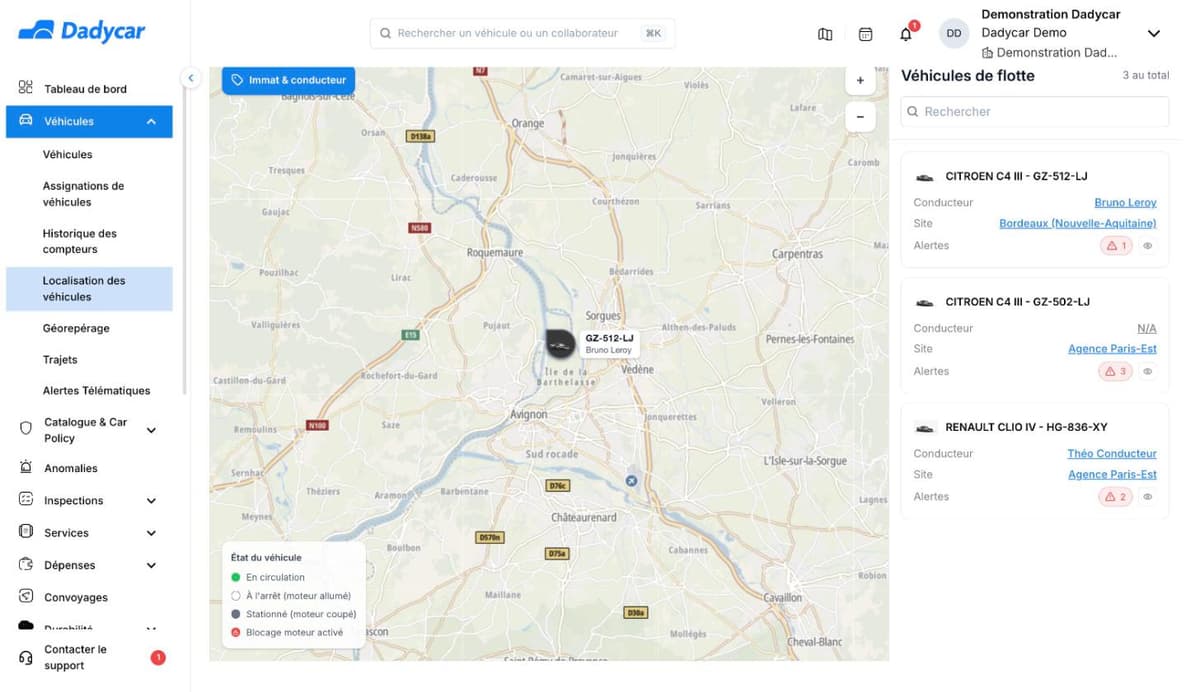Open Théo Conducteur driver link
Image resolution: width=1200 pixels, height=692 pixels.
1112,453
